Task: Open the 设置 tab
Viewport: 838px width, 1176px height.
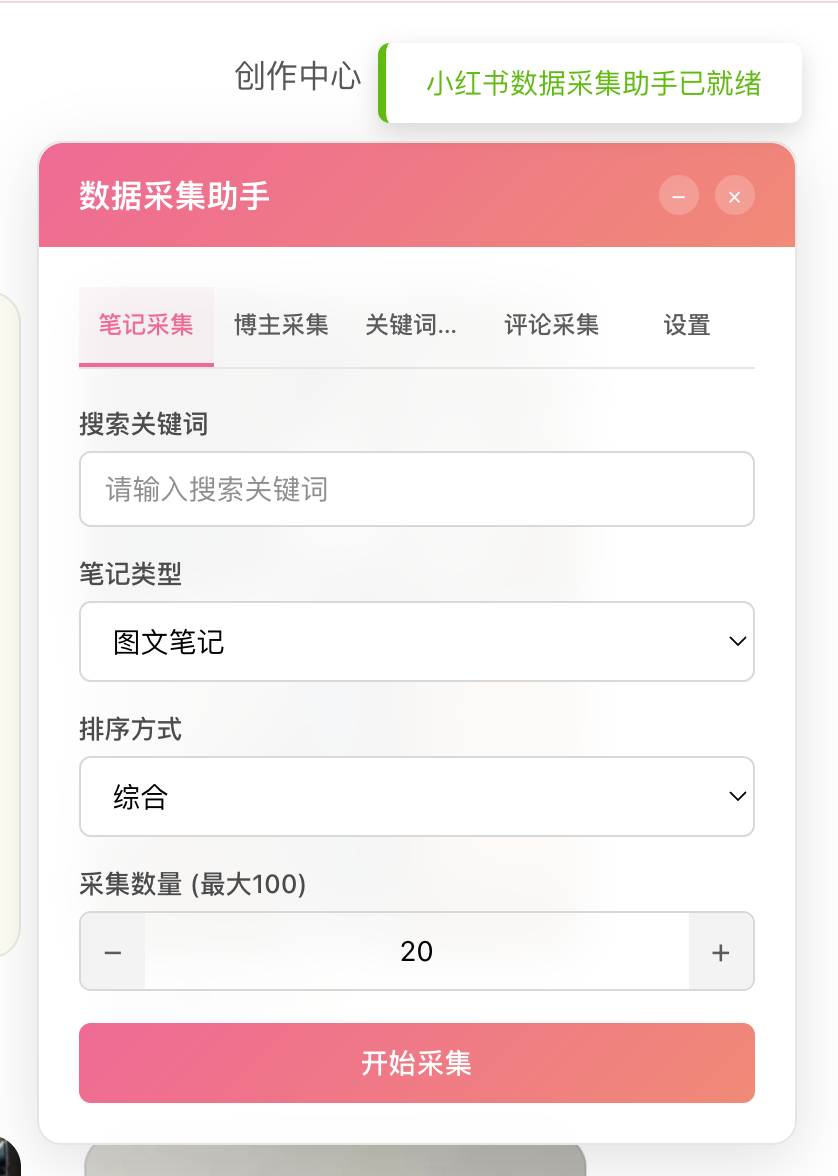Action: pos(686,326)
